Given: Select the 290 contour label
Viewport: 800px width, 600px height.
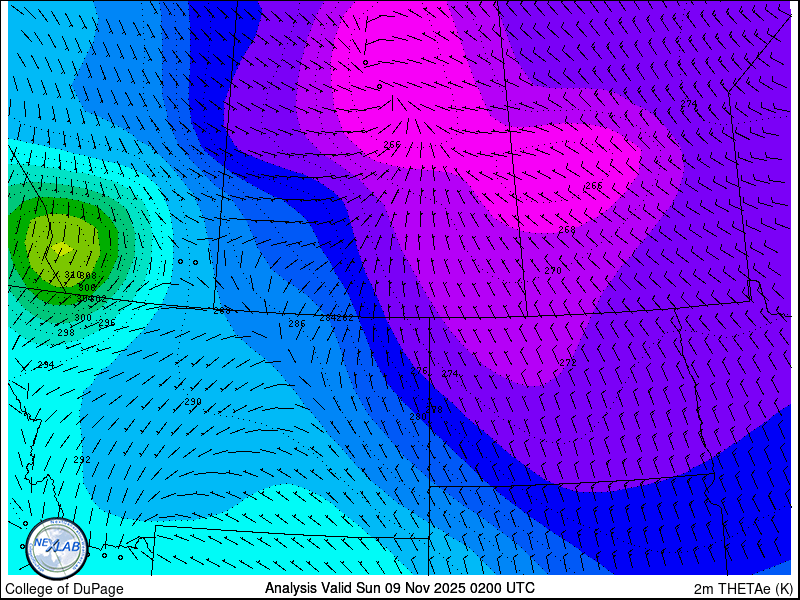Looking at the screenshot, I should click(193, 402).
